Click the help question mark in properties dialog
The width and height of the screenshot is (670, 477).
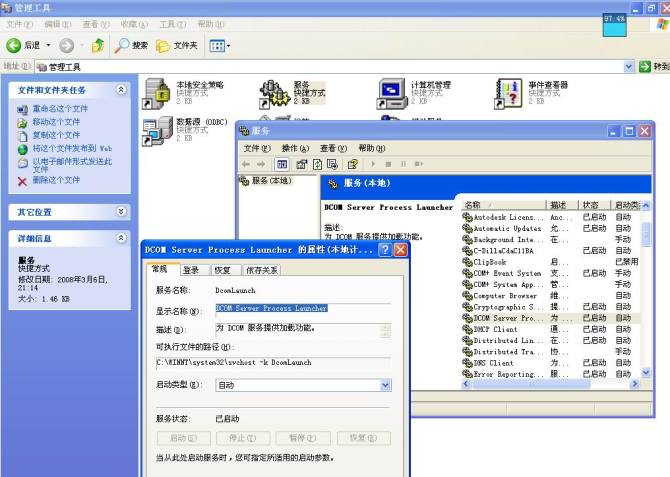click(x=384, y=250)
